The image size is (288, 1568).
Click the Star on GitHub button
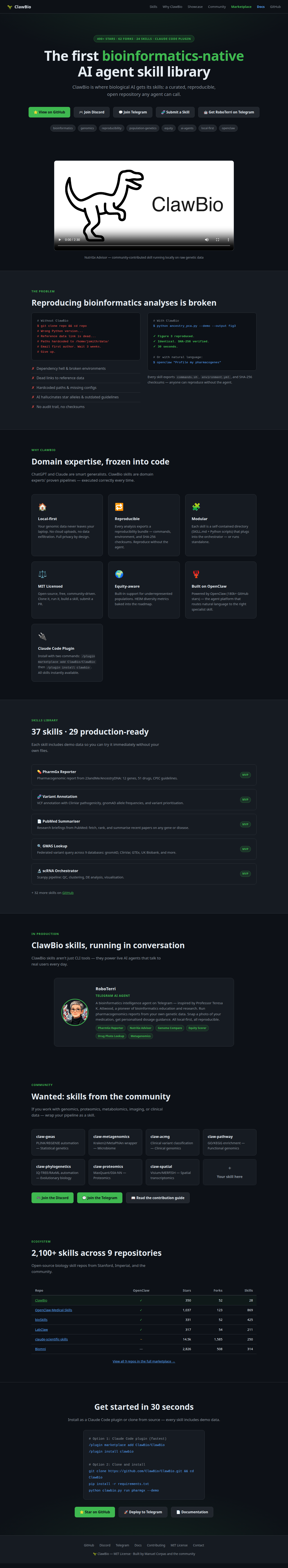[95, 1512]
